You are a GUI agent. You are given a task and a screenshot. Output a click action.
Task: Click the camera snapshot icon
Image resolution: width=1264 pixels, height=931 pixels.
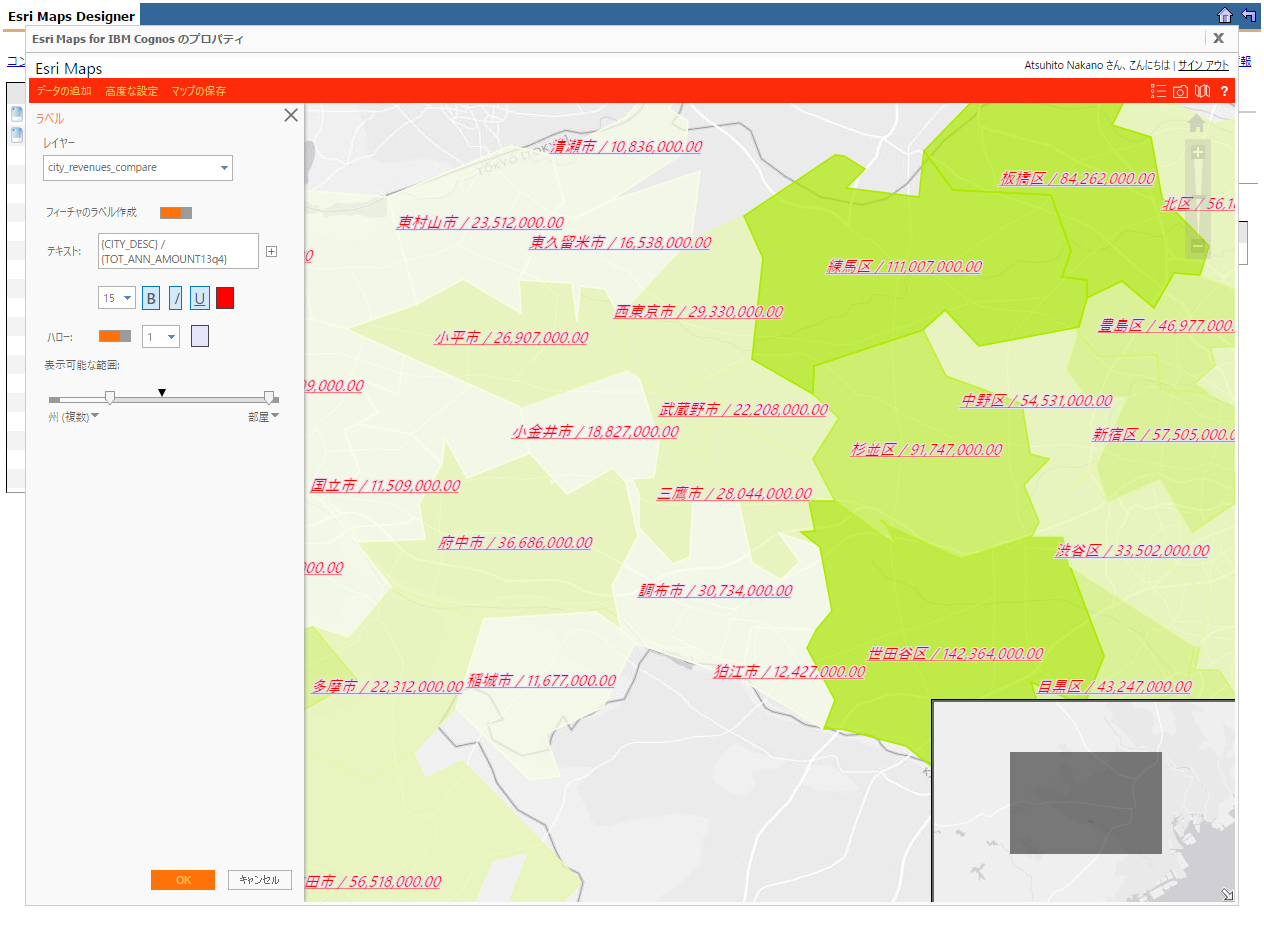[x=1180, y=91]
